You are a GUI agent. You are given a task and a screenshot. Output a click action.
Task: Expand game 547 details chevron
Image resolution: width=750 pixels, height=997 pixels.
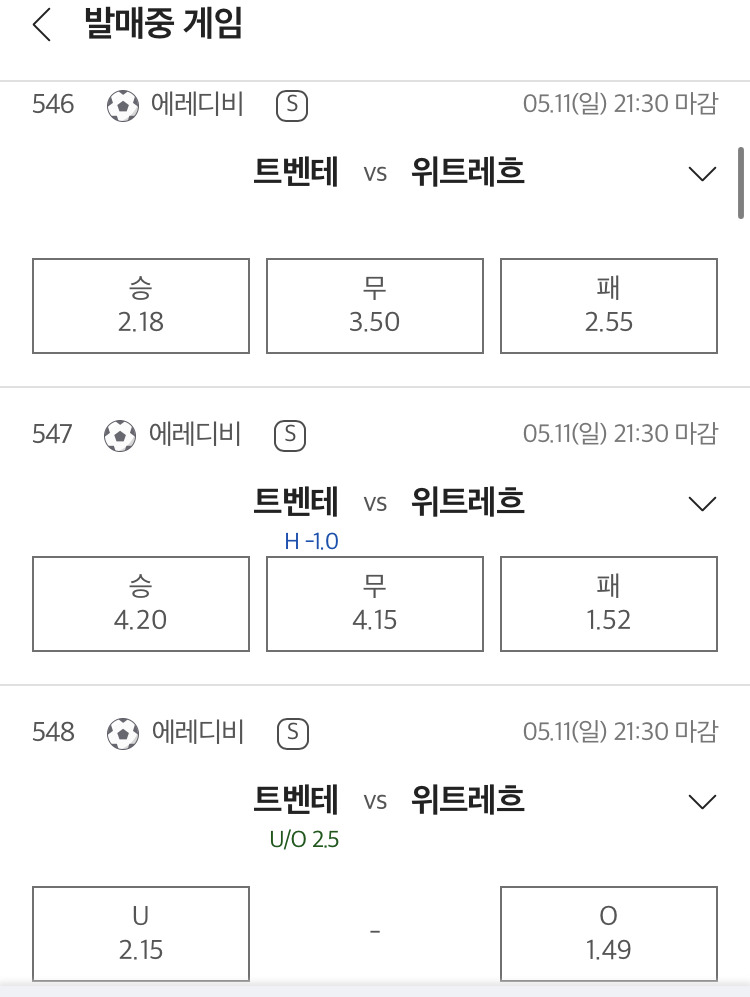point(702,504)
